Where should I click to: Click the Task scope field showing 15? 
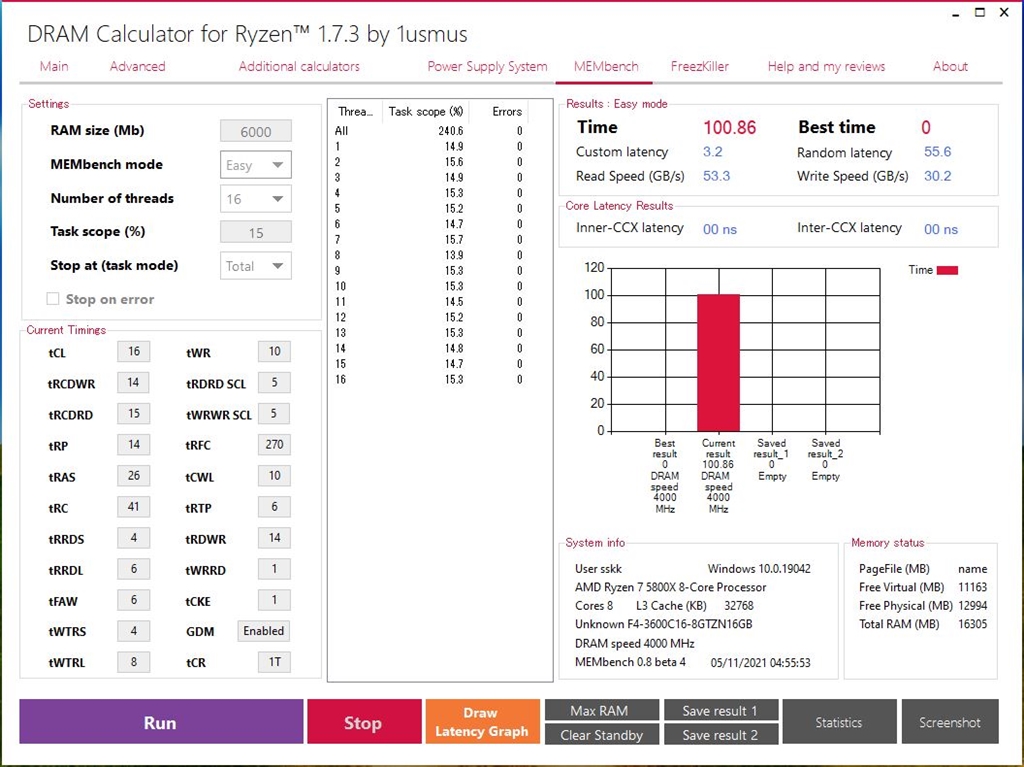pyautogui.click(x=255, y=233)
